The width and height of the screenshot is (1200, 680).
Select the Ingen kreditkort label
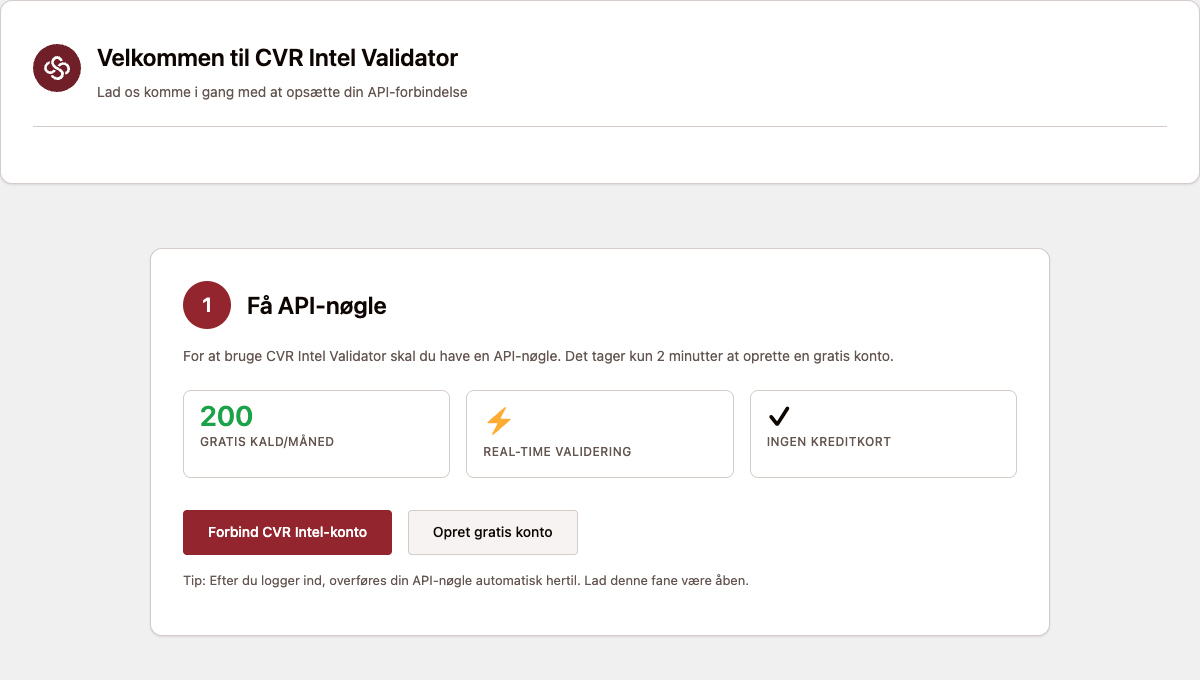(x=829, y=442)
